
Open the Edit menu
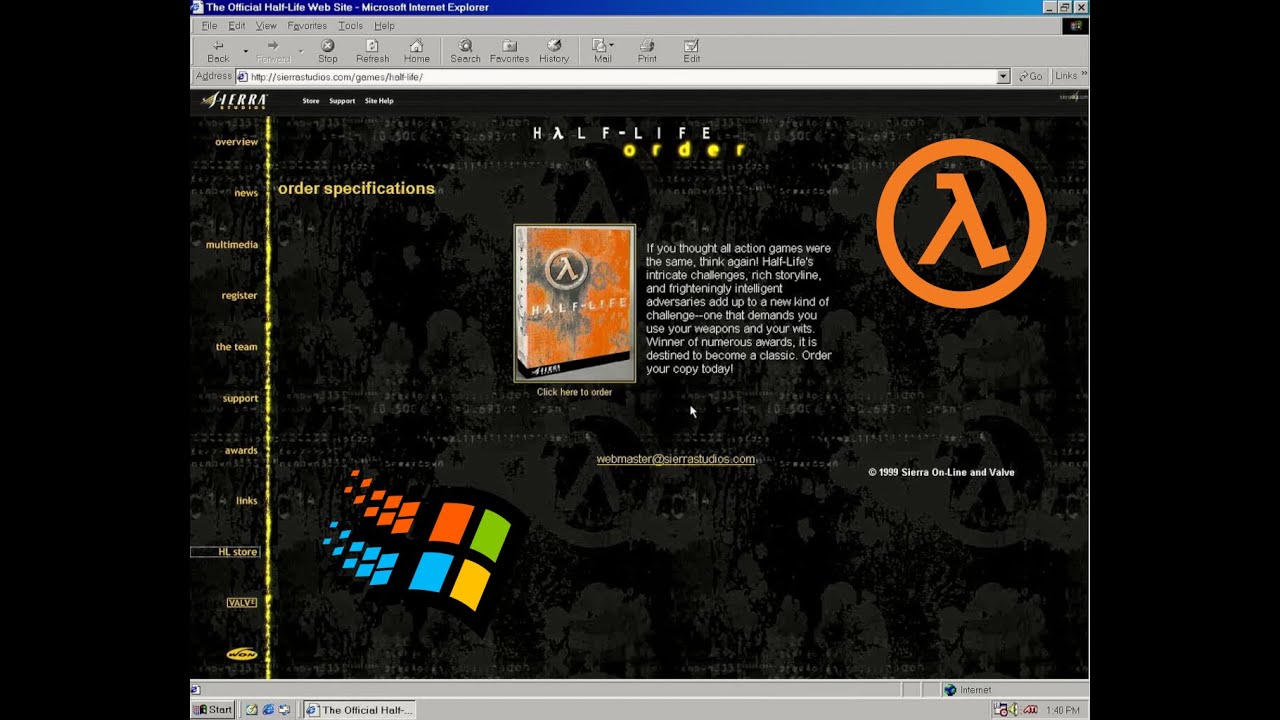coord(236,26)
